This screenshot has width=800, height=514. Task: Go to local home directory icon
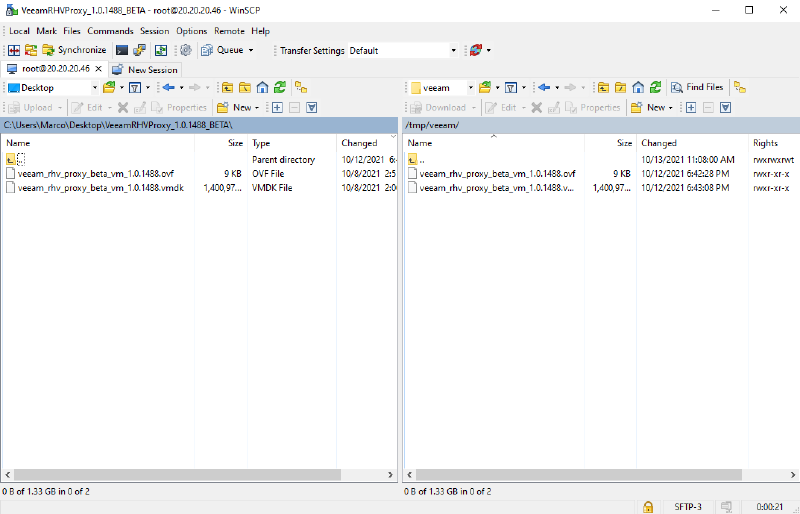pos(262,88)
